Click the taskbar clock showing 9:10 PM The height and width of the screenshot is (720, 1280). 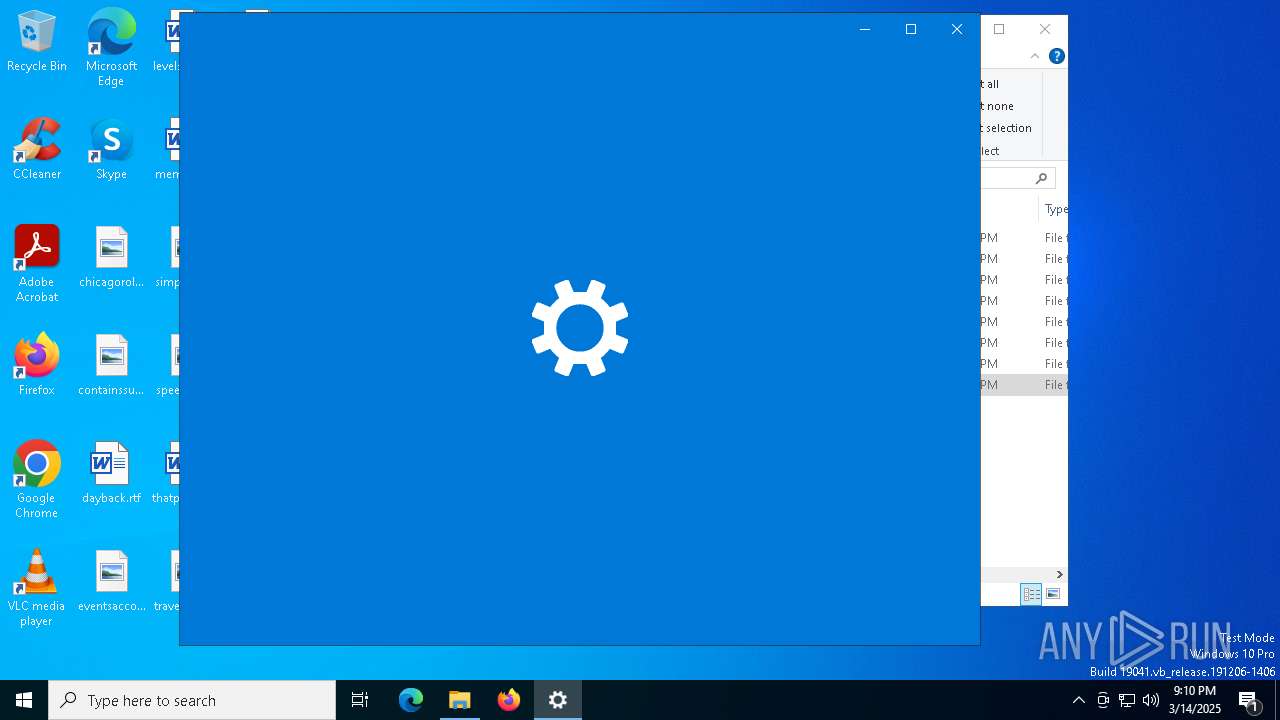click(1195, 700)
